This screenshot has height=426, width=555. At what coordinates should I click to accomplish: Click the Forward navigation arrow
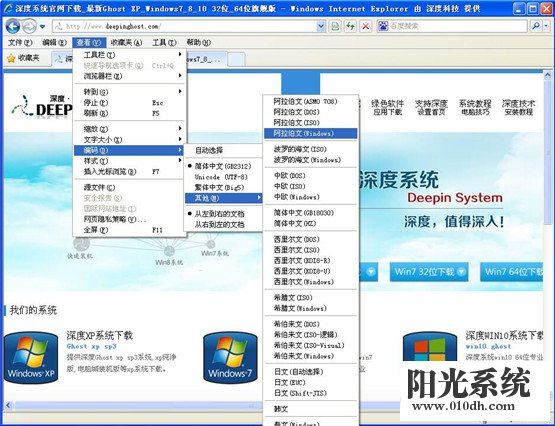click(29, 26)
